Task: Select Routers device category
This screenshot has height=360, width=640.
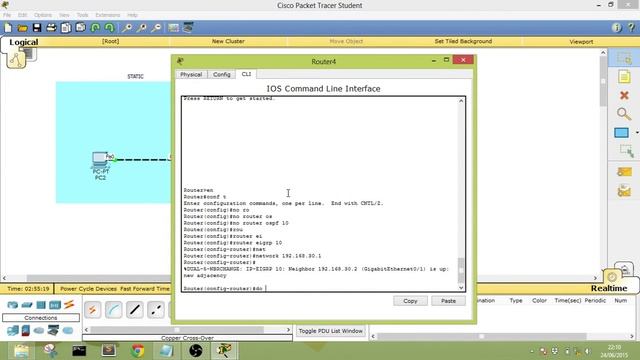Action: [x=13, y=304]
